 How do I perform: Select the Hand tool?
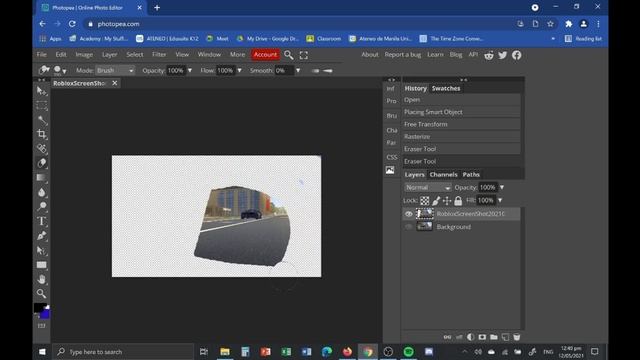[x=42, y=279]
